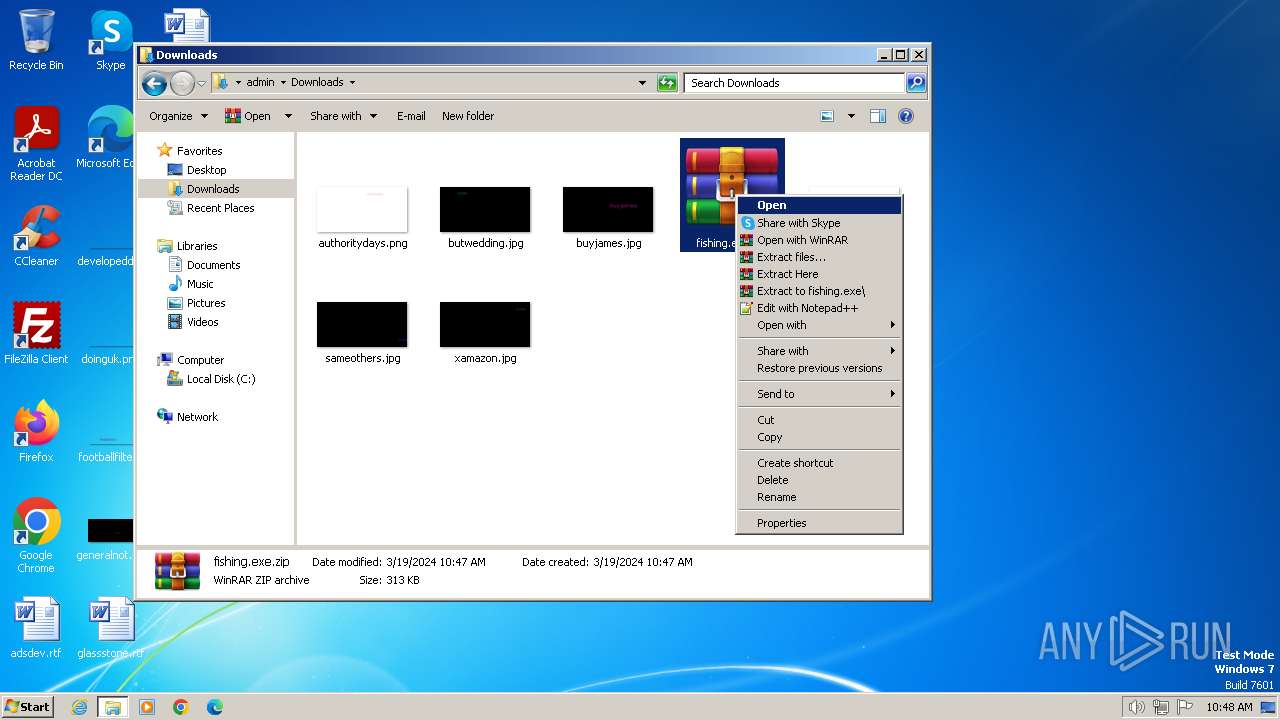Viewport: 1280px width, 720px height.
Task: Show the preview pane icon
Action: point(877,116)
